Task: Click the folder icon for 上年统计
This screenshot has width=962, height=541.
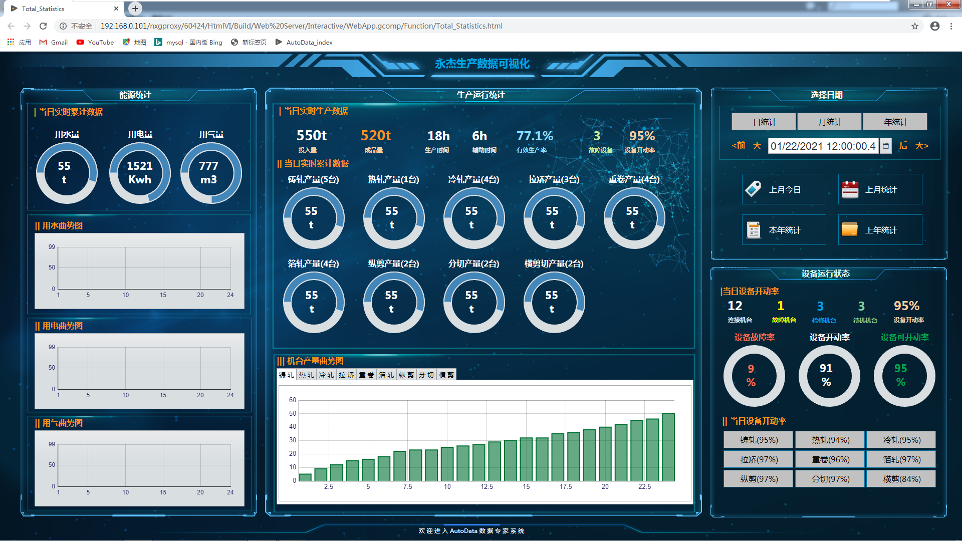Action: [x=850, y=230]
